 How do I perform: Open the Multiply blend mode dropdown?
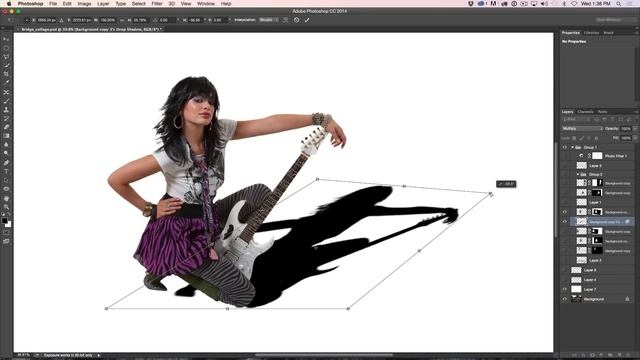(x=582, y=129)
